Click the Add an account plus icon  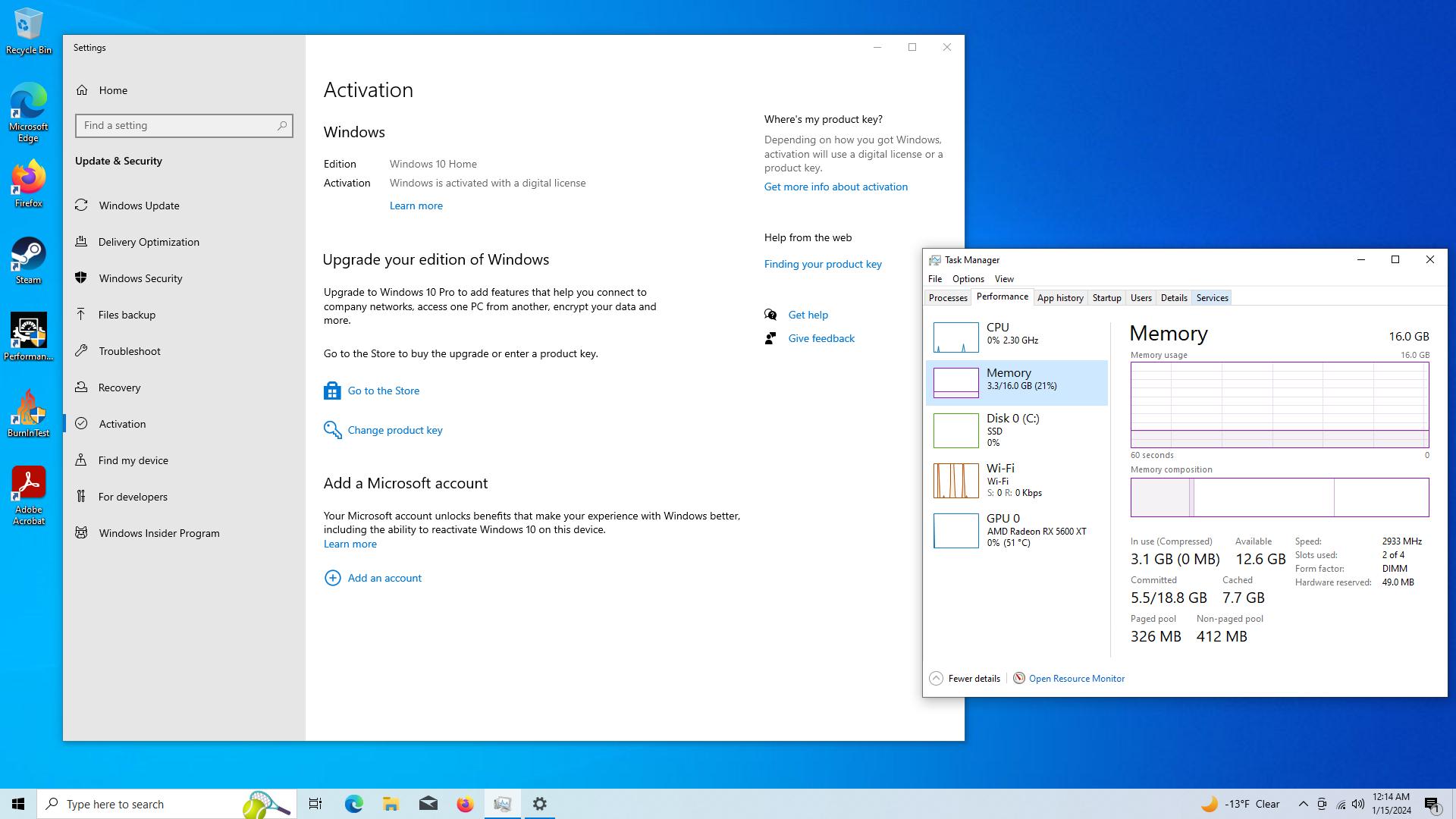click(x=332, y=578)
